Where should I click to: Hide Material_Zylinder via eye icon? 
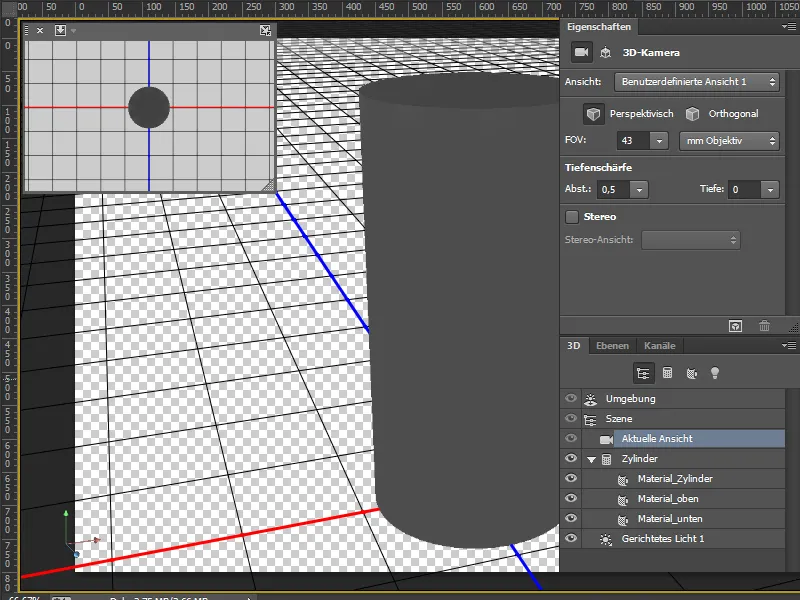(571, 478)
